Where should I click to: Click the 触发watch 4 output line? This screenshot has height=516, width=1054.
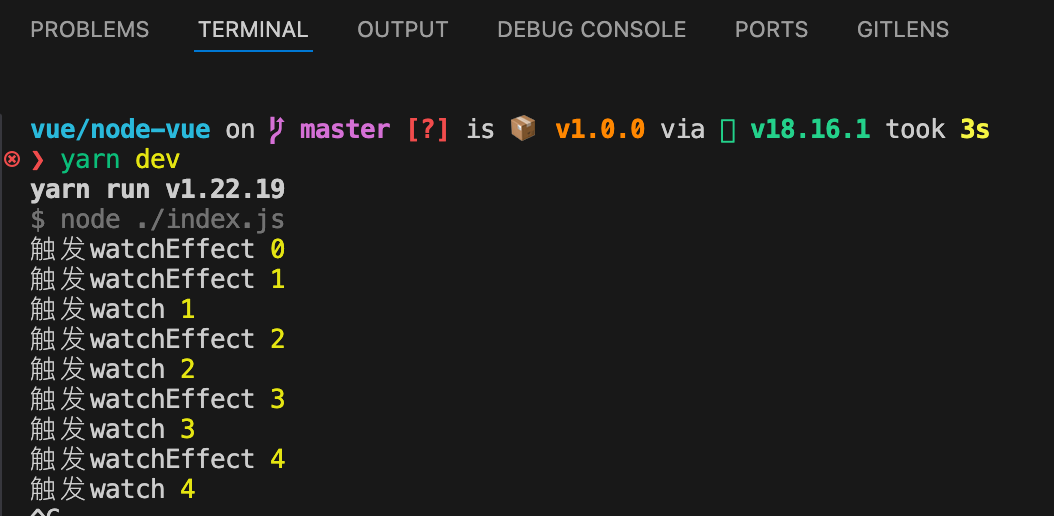tap(112, 489)
